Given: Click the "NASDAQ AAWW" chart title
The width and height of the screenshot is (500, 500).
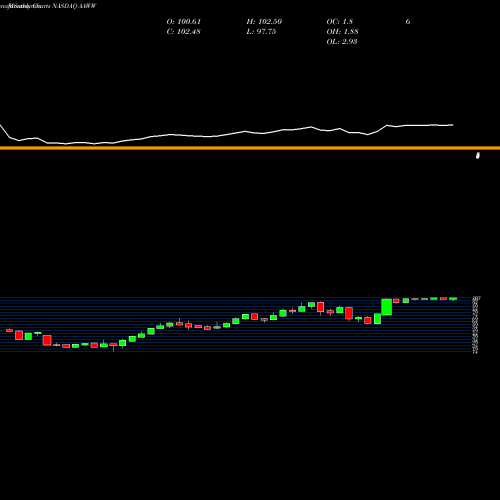Looking at the screenshot, I should 74,6.
